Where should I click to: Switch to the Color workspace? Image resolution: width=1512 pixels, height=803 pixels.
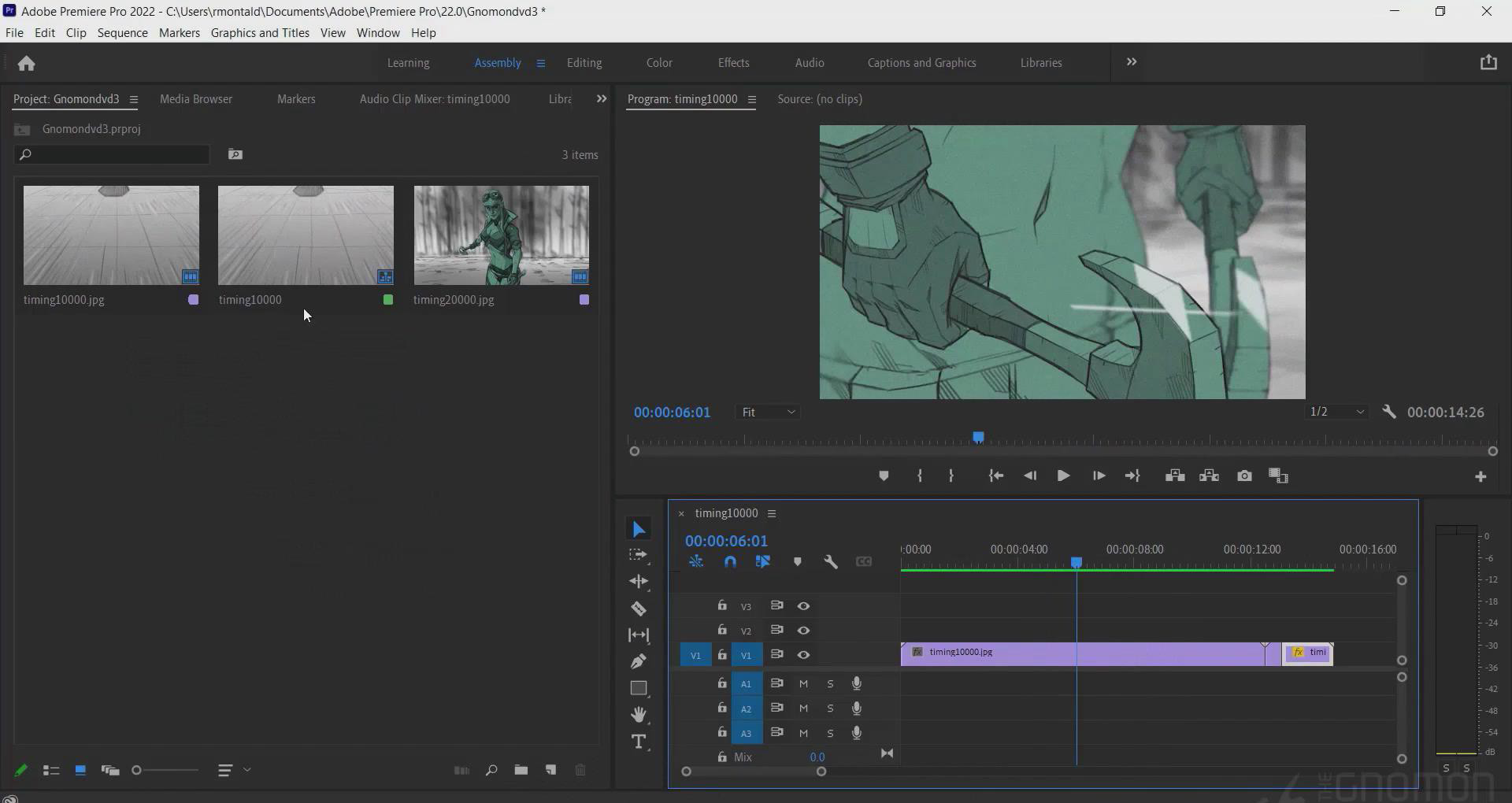[659, 62]
